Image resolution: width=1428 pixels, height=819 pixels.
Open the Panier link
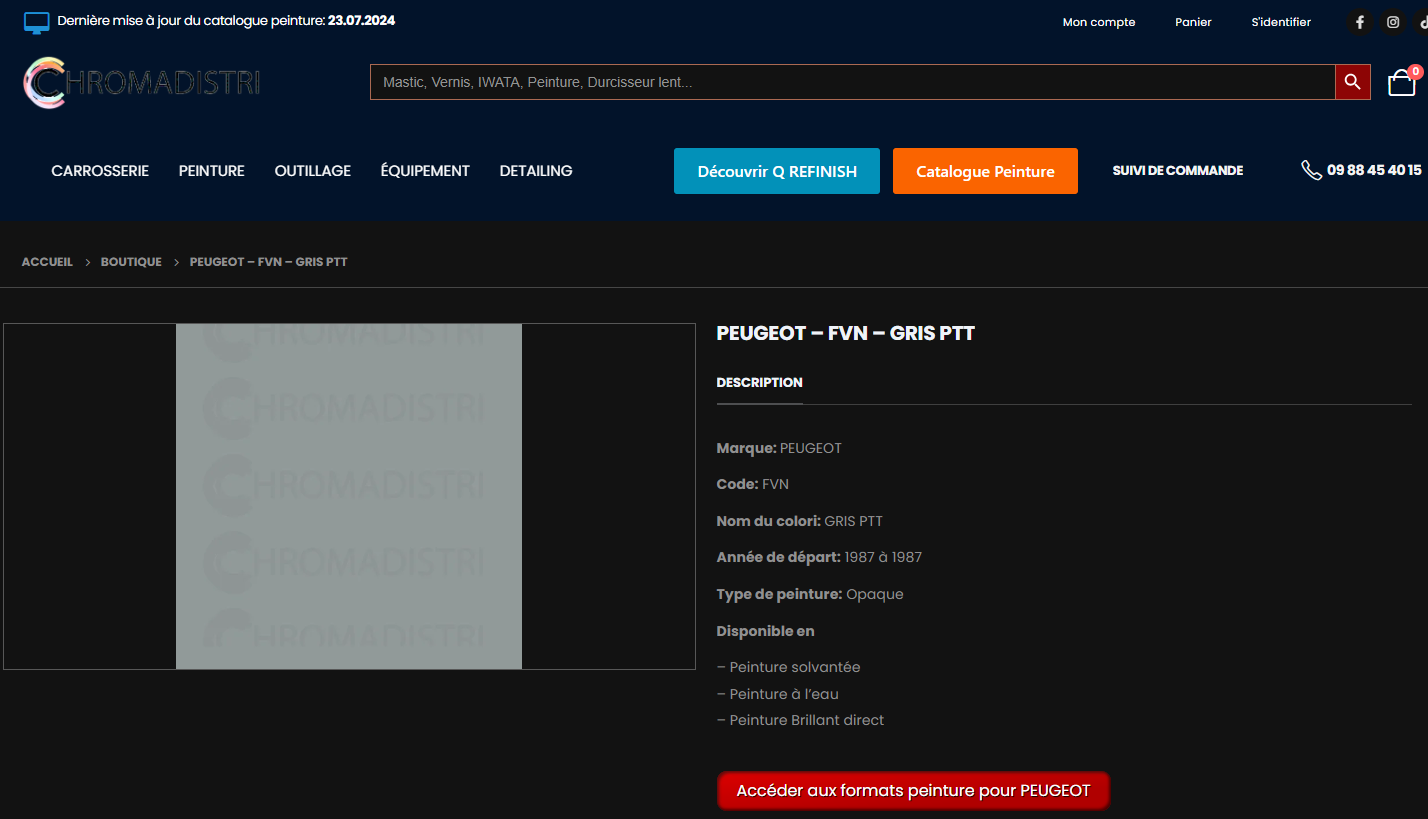1193,22
